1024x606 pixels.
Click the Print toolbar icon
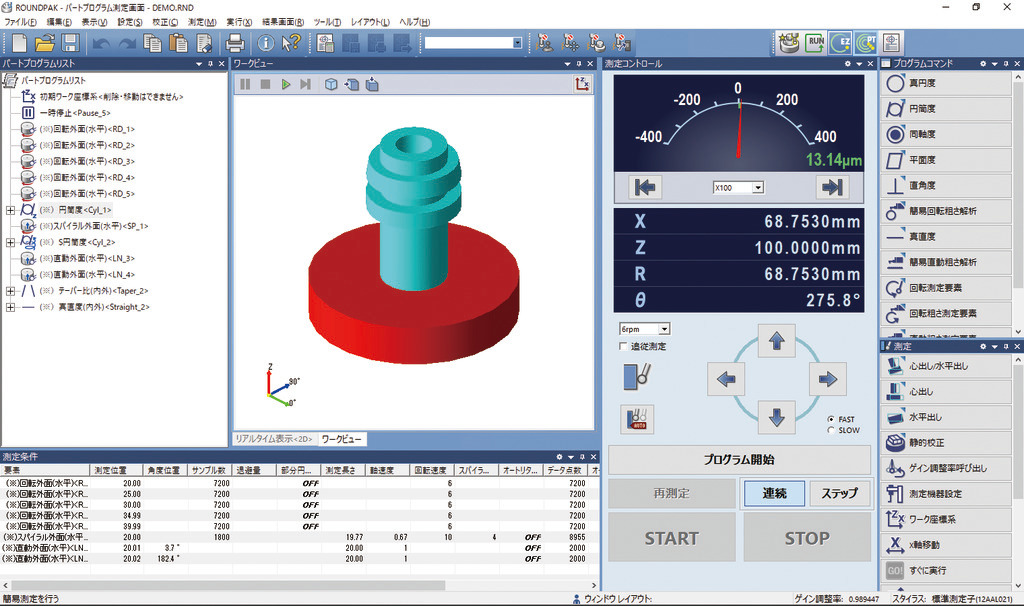click(x=234, y=43)
